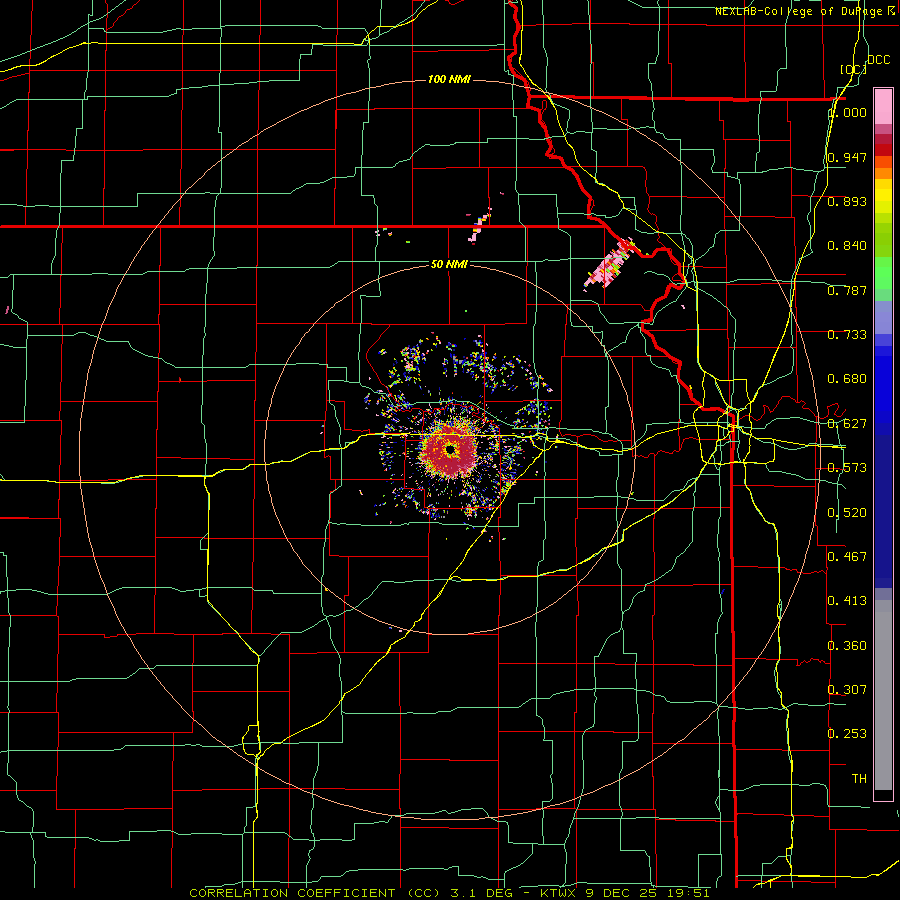The width and height of the screenshot is (900, 900).
Task: Pick the bright green segment of color bar
Action: pyautogui.click(x=883, y=273)
